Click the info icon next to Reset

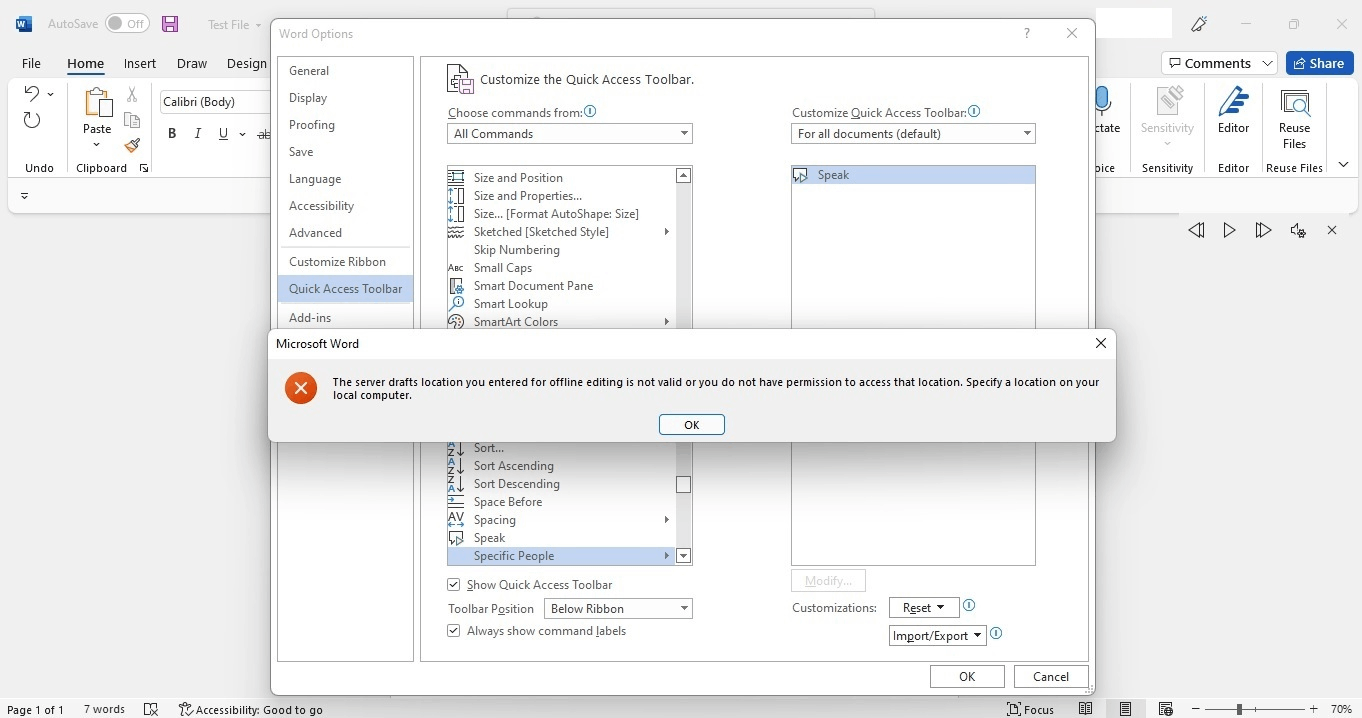point(969,606)
